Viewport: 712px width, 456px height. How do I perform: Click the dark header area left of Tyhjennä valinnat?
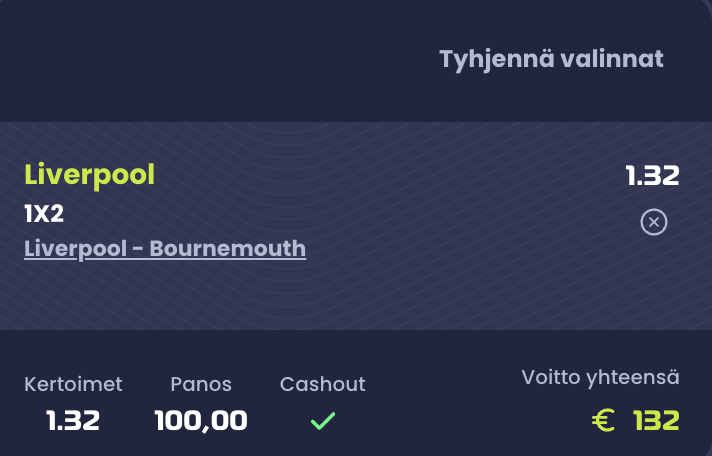pos(218,59)
